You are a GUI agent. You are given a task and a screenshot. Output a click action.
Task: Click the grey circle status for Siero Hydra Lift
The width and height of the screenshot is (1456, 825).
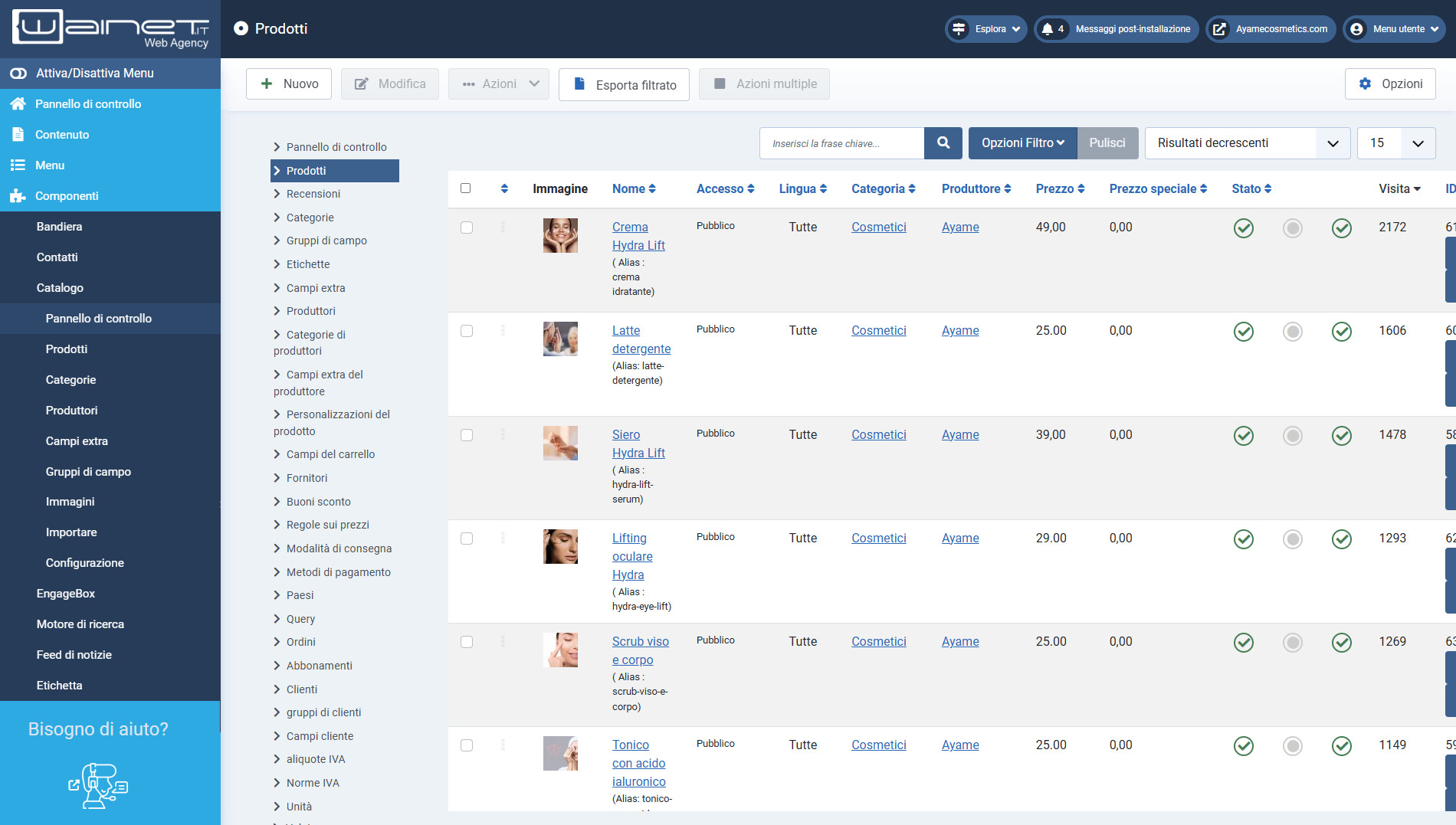point(1293,436)
